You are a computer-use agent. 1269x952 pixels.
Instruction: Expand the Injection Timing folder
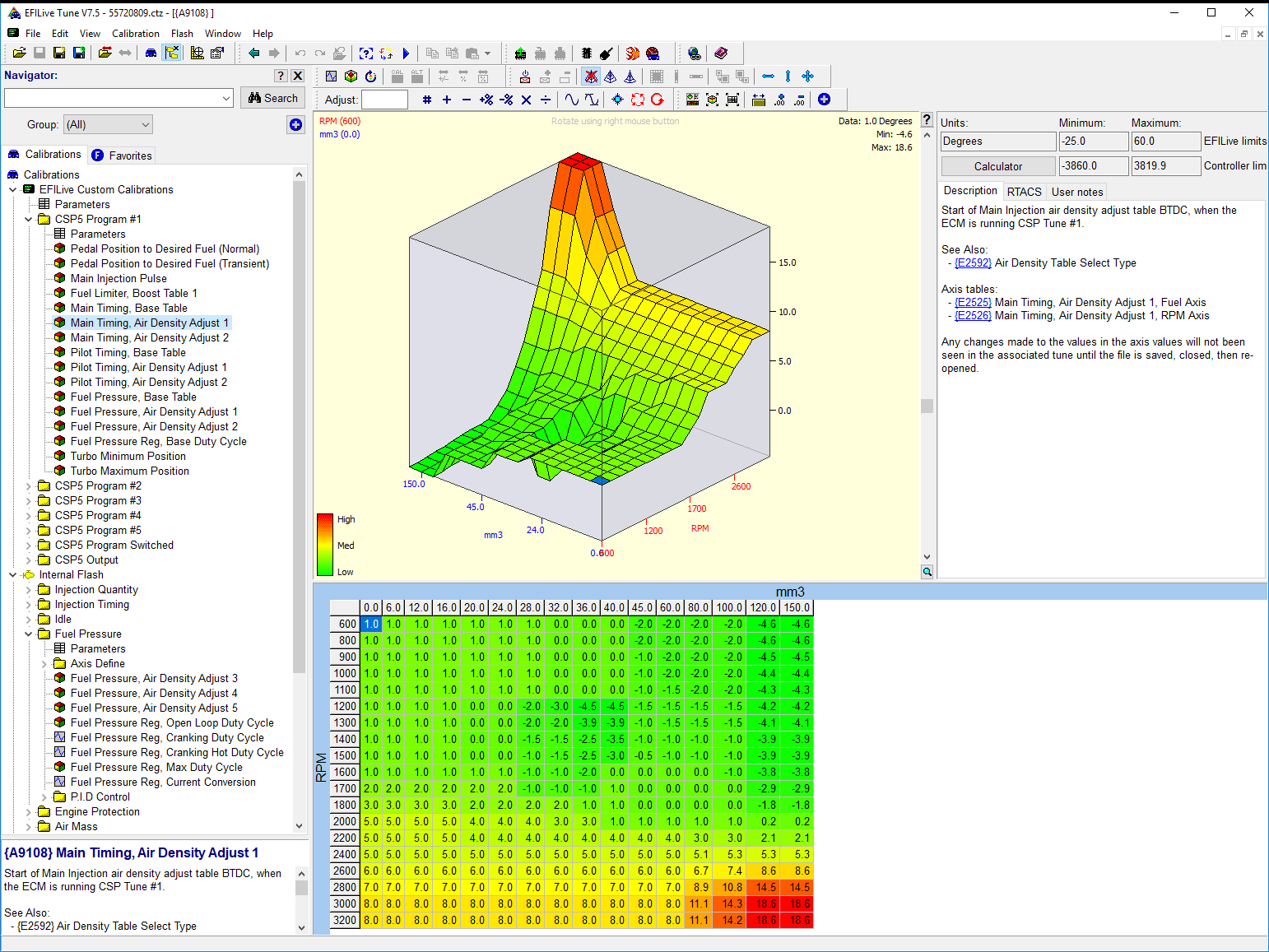28,605
